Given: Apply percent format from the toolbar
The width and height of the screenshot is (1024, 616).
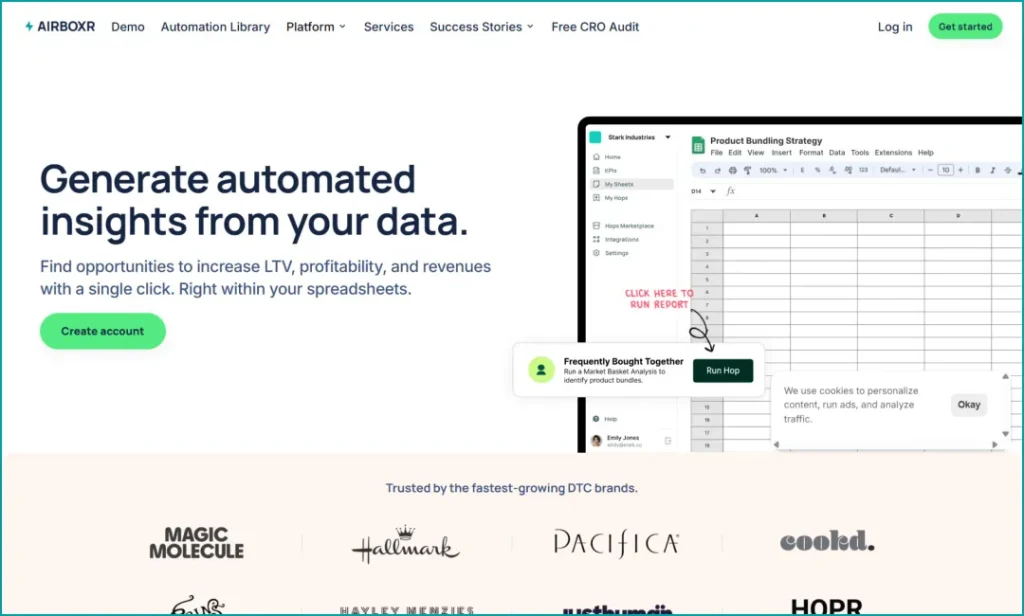Looking at the screenshot, I should click(817, 170).
